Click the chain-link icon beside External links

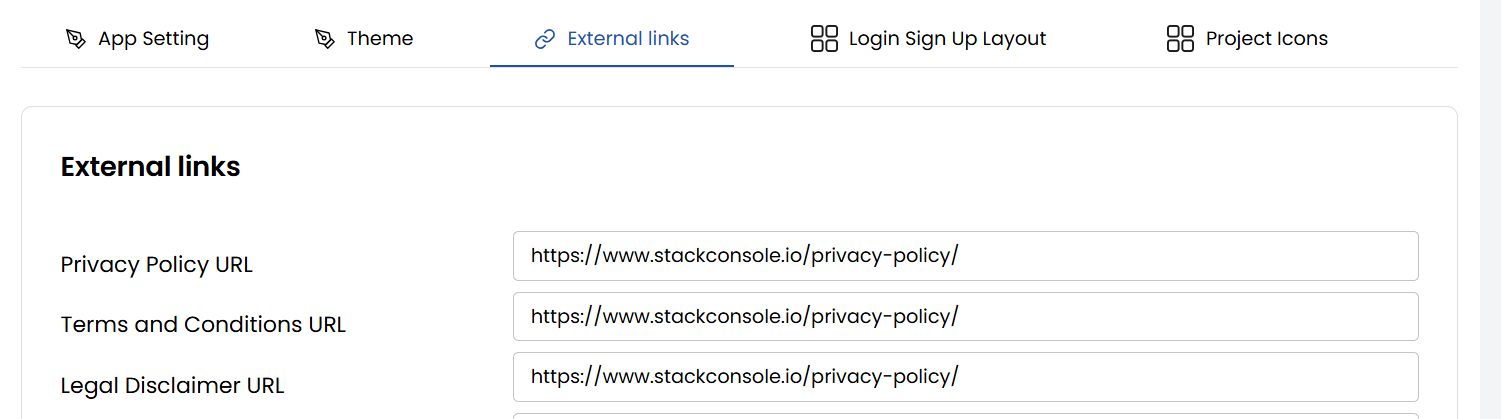545,39
